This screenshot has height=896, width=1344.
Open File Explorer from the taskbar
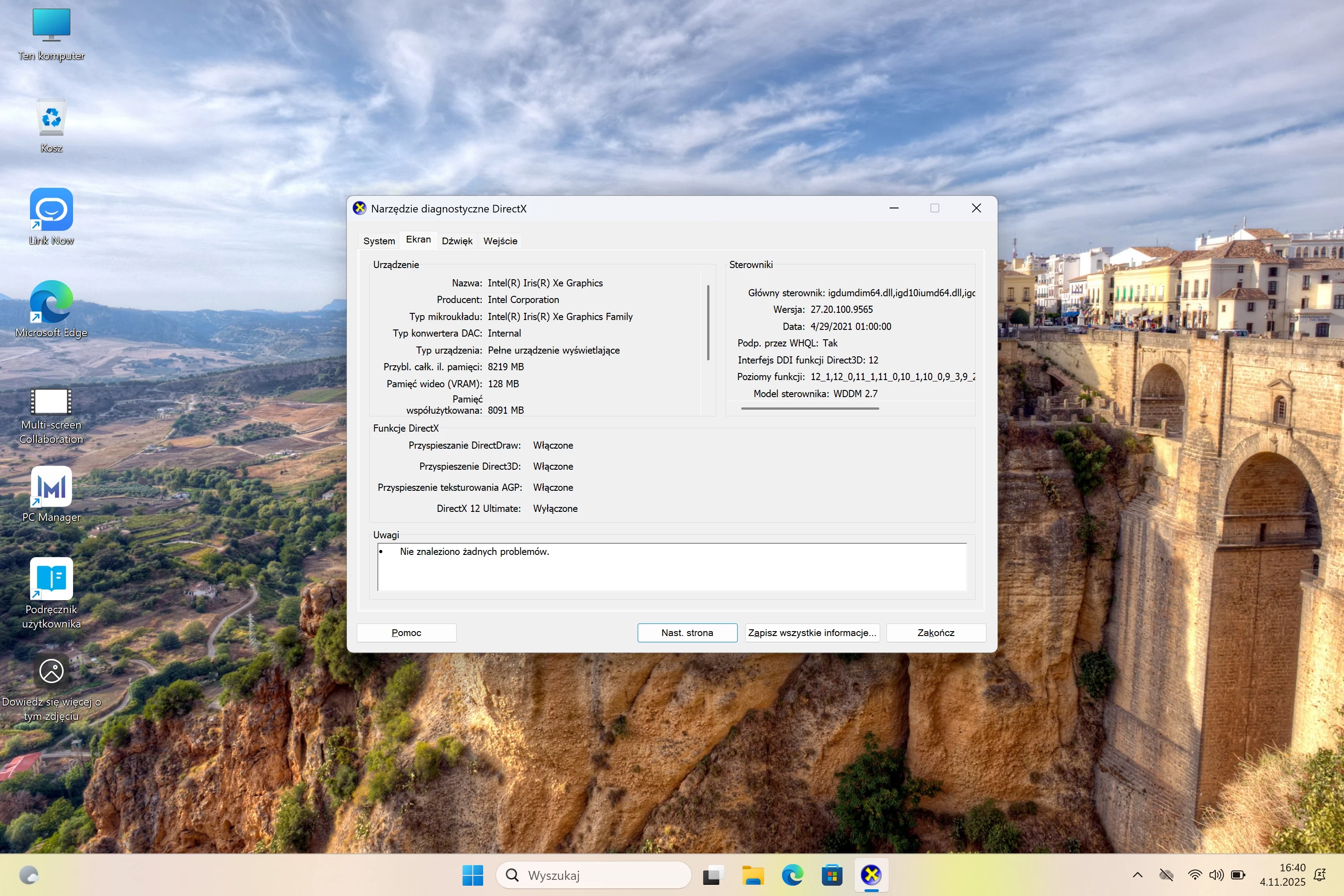click(x=753, y=875)
